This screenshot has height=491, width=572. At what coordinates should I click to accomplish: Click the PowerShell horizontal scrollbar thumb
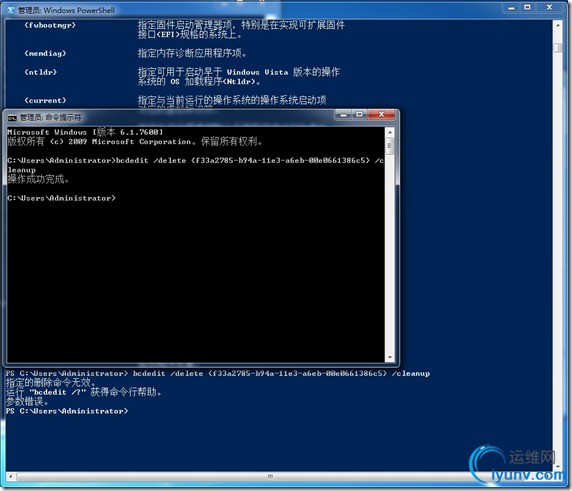270,476
